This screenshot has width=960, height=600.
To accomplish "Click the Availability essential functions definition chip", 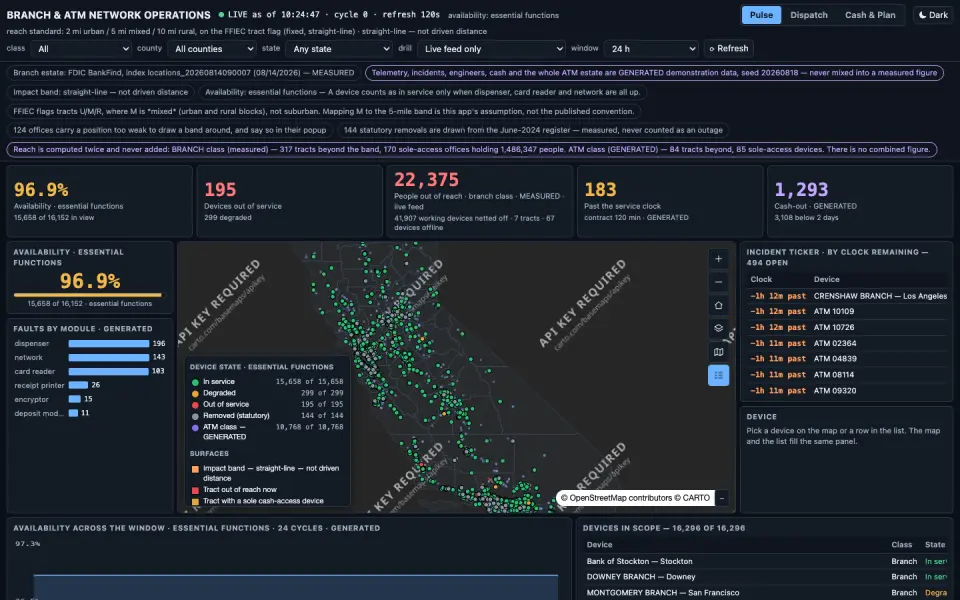I will [422, 92].
